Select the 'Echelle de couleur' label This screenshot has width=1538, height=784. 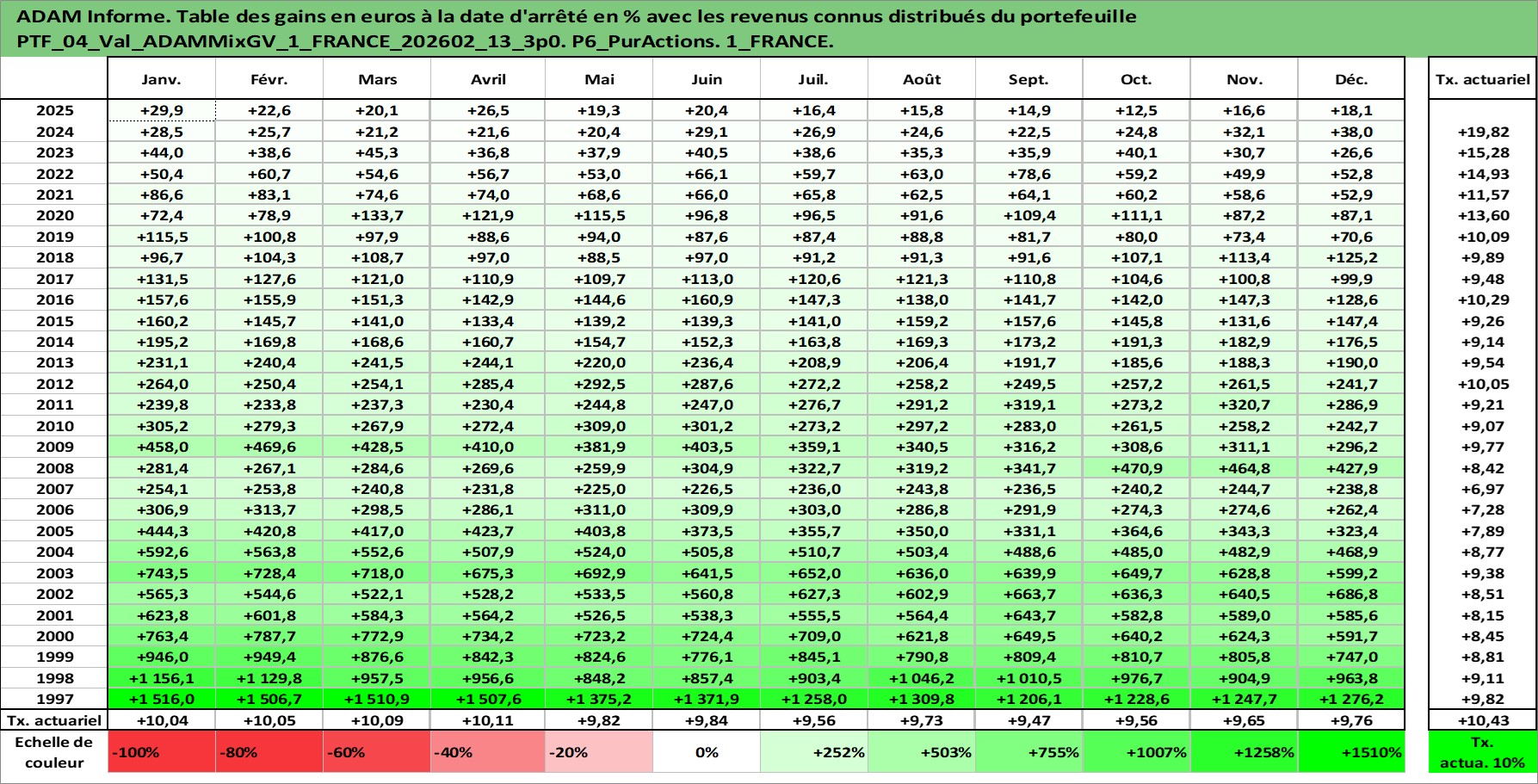(54, 751)
